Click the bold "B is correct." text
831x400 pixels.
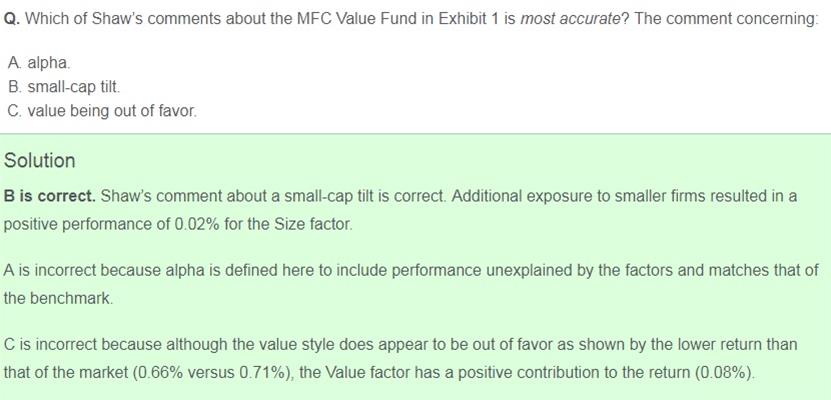pos(49,195)
